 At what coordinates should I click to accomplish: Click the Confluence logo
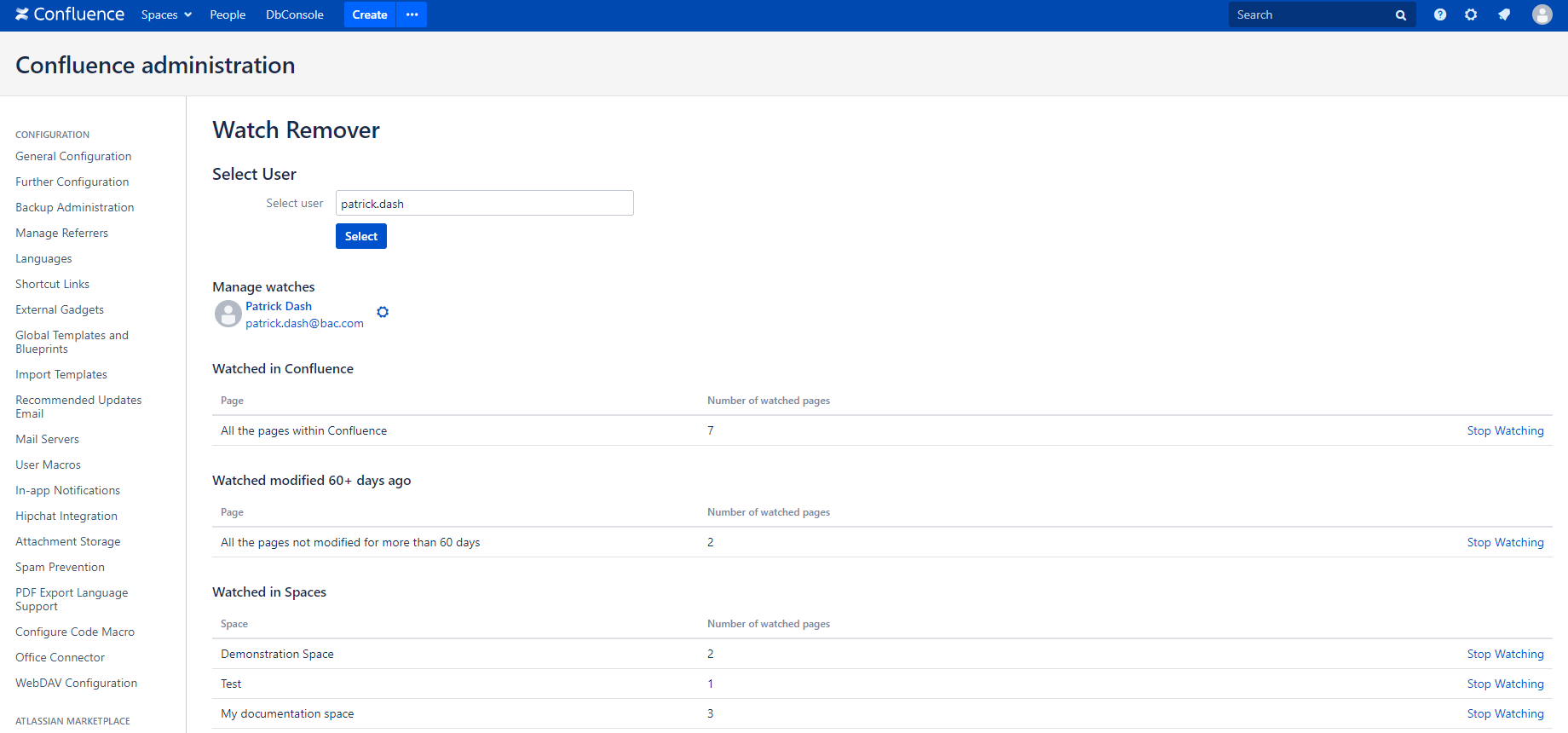[70, 14]
